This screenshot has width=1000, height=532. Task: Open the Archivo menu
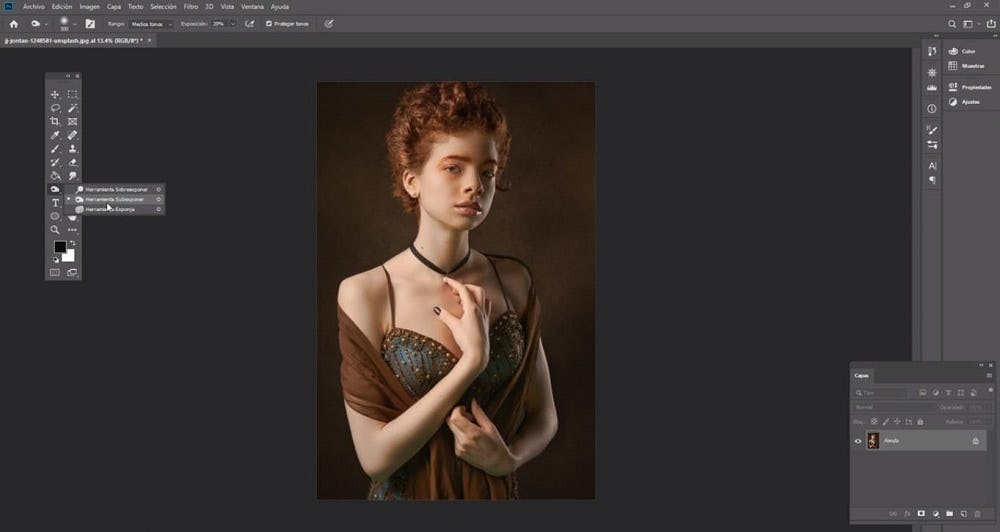tap(34, 6)
